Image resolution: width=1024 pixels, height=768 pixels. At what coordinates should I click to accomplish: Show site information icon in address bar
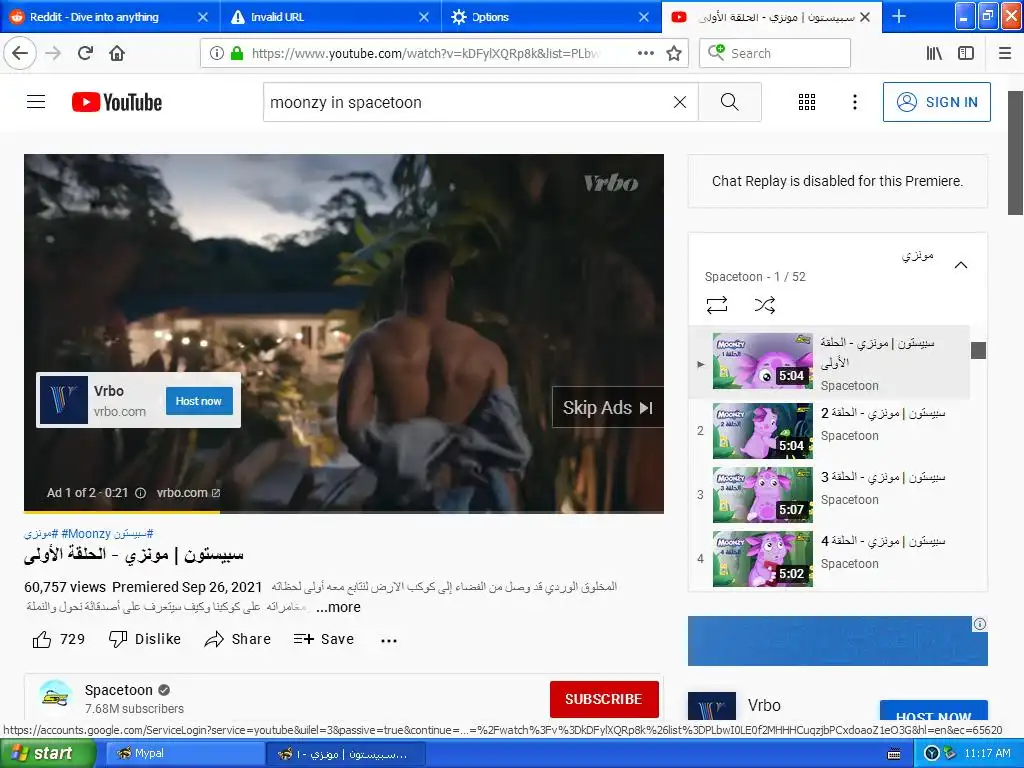217,53
